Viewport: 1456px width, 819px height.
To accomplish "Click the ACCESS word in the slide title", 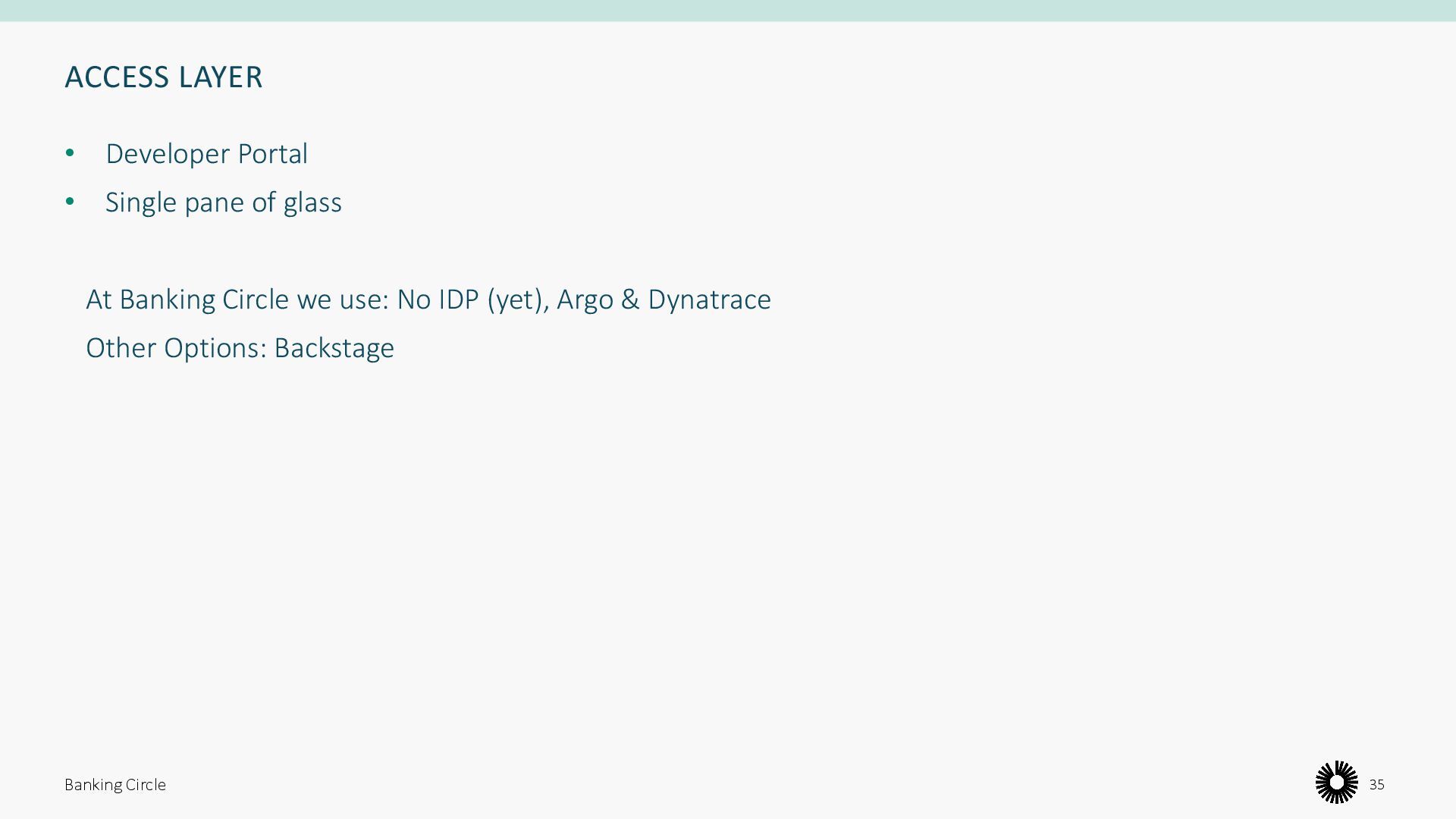I will tap(117, 77).
